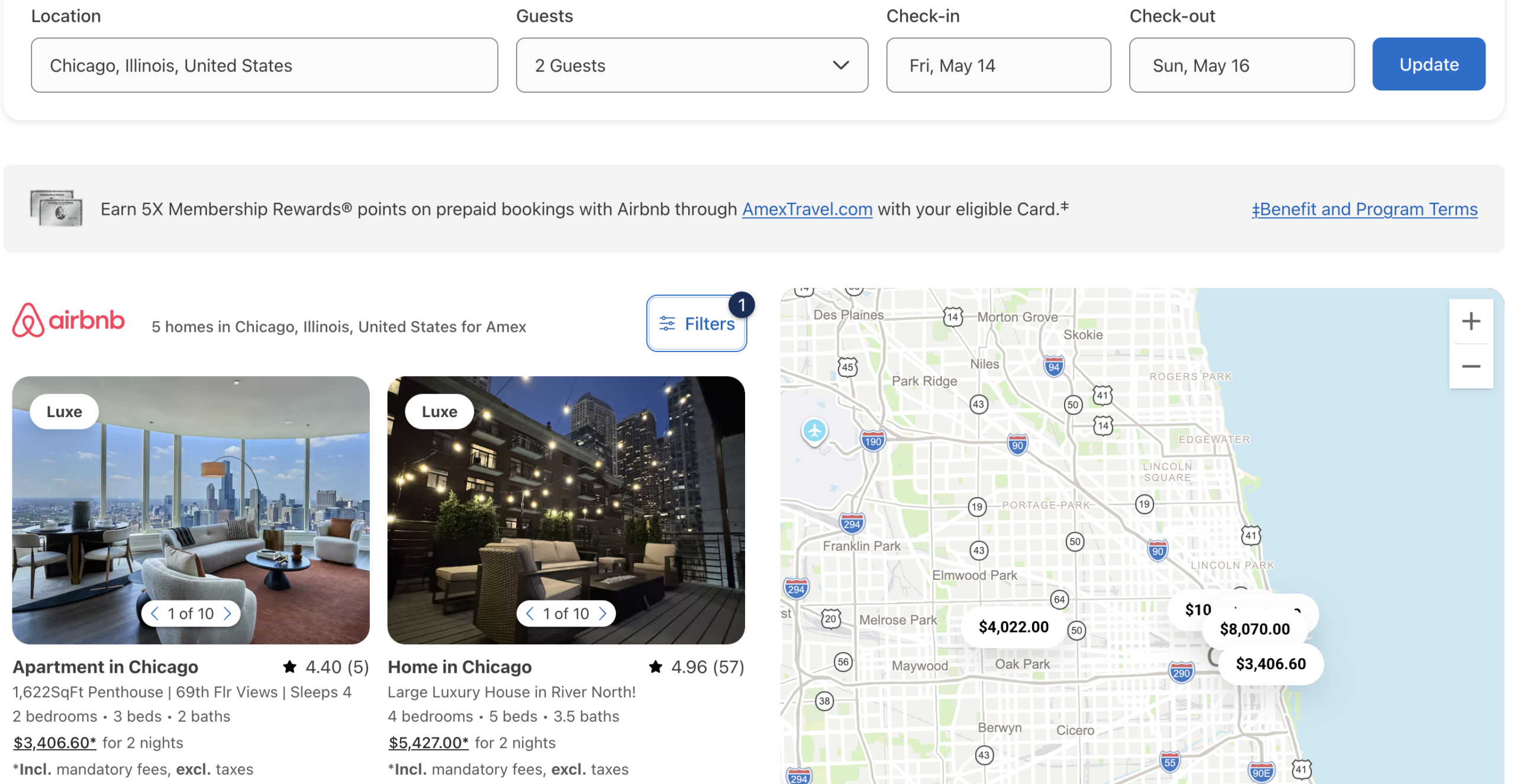Click the Skokie label on the map
Viewport: 1515px width, 784px height.
1082,335
